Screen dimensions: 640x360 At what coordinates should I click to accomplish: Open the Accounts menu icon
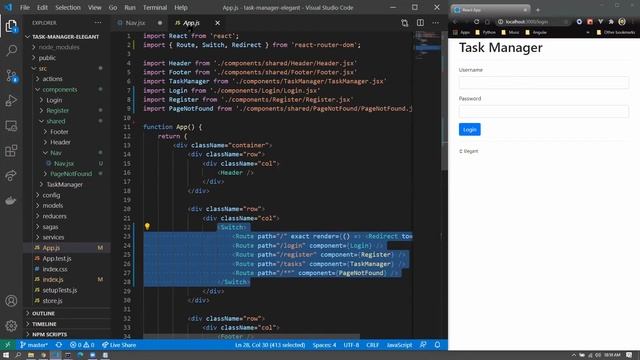11,301
